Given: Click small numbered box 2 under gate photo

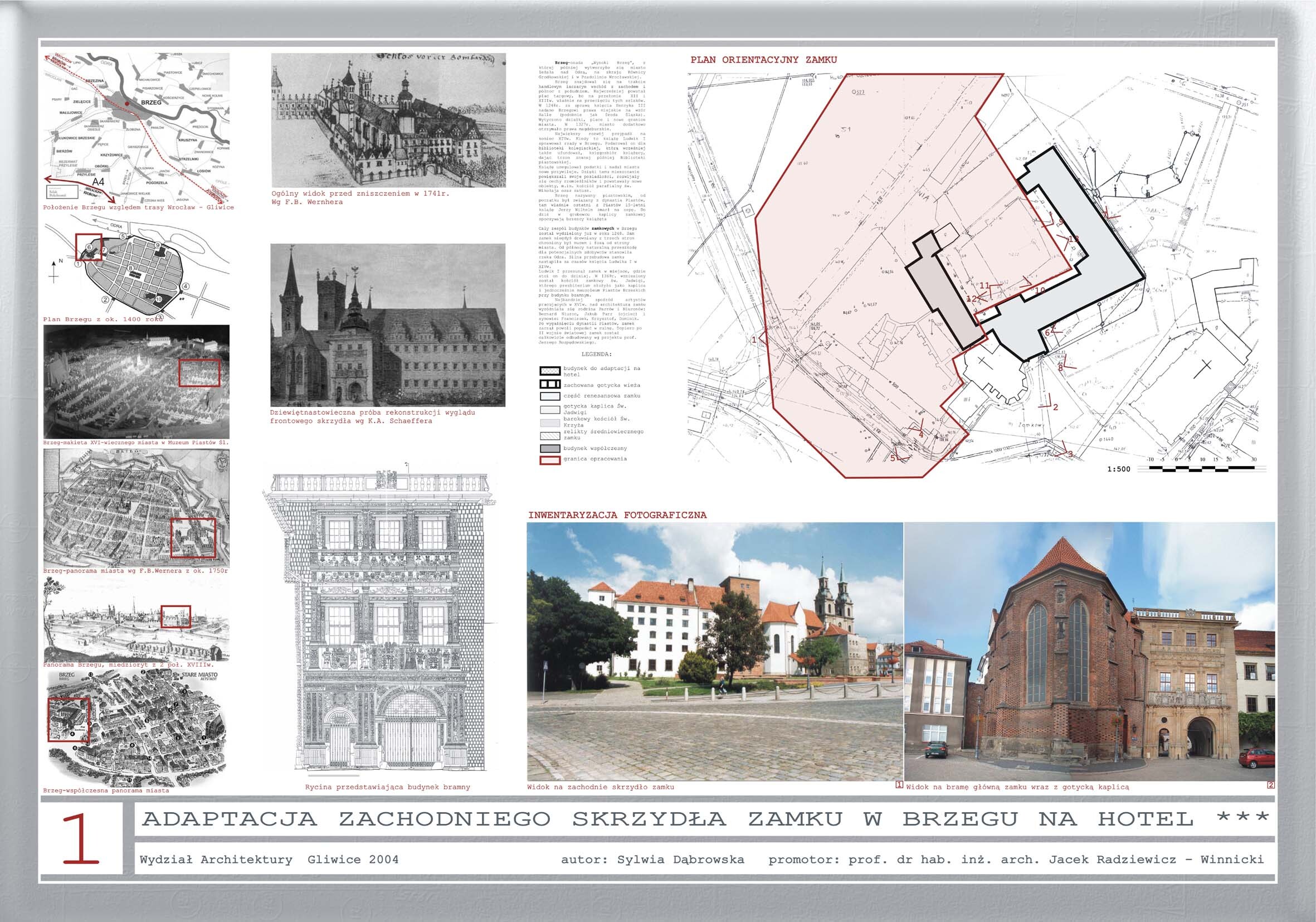Looking at the screenshot, I should [x=1271, y=785].
